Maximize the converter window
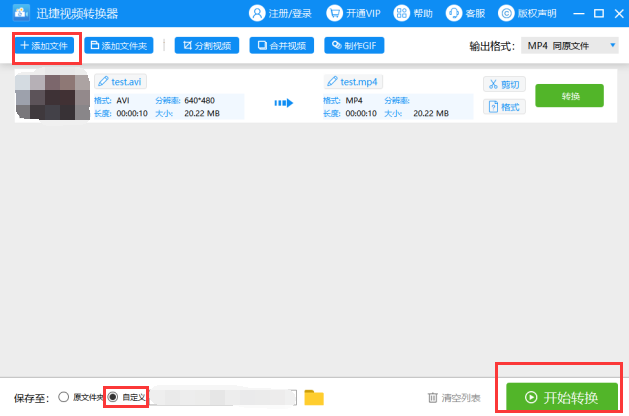This screenshot has width=629, height=416. (599, 14)
